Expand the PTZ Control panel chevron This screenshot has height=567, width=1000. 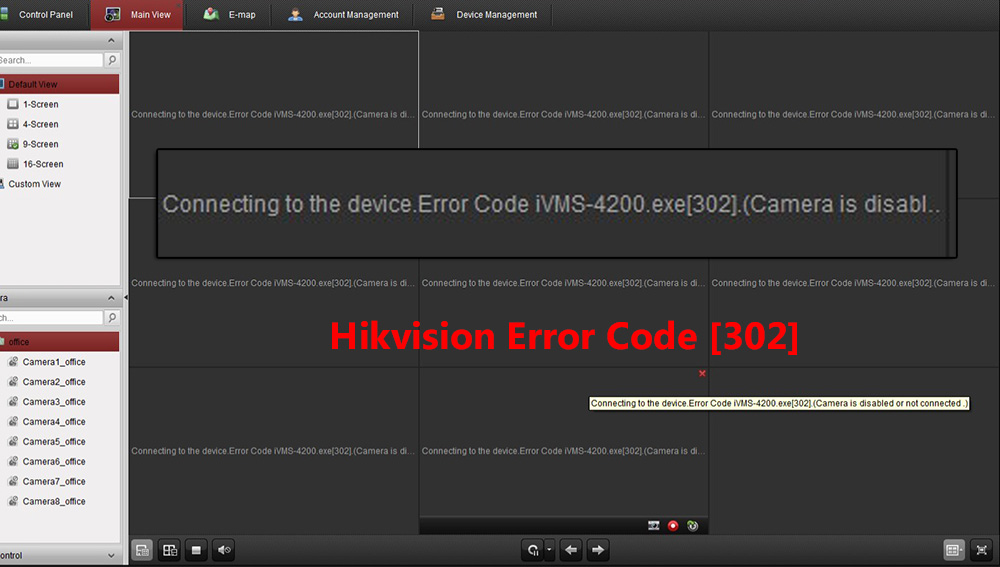(x=112, y=556)
